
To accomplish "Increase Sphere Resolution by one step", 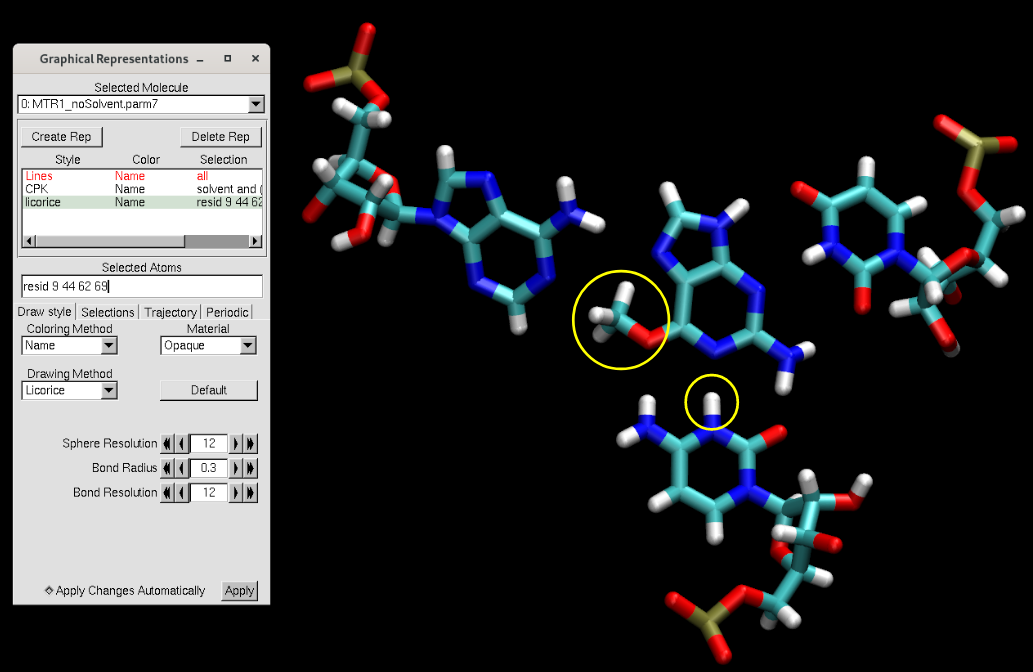I will click(x=237, y=443).
